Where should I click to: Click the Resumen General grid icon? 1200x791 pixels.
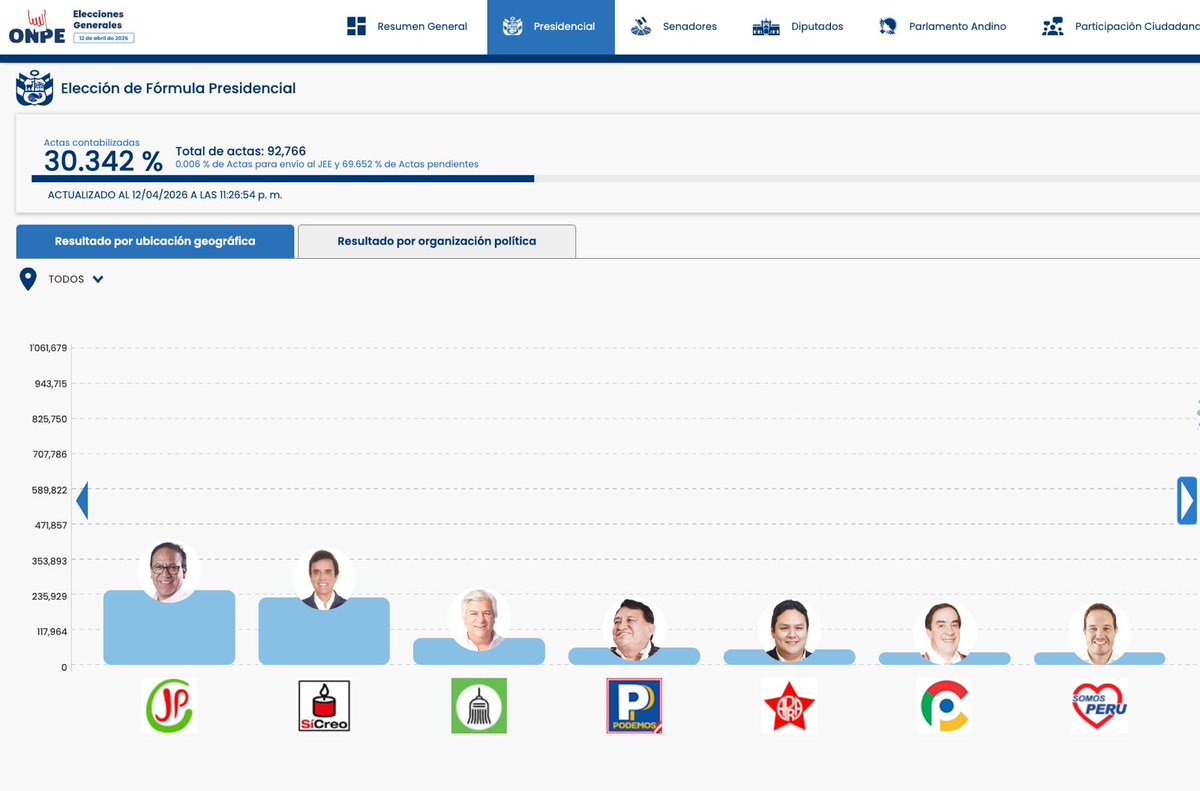(356, 26)
